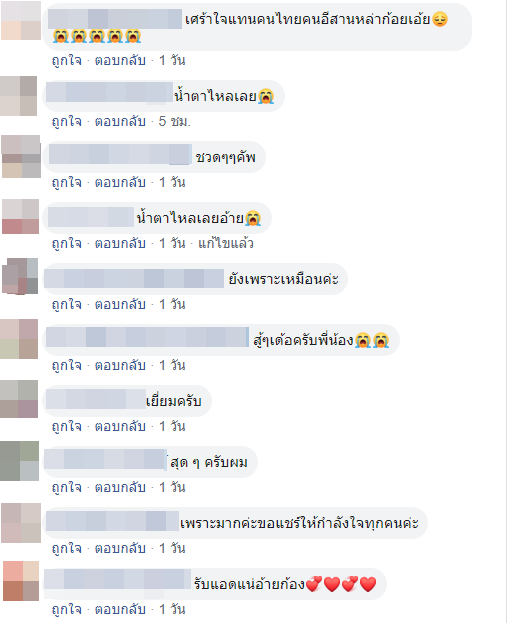Click the blurred name before เยี่ยมครับ
The width and height of the screenshot is (515, 628).
[96, 399]
